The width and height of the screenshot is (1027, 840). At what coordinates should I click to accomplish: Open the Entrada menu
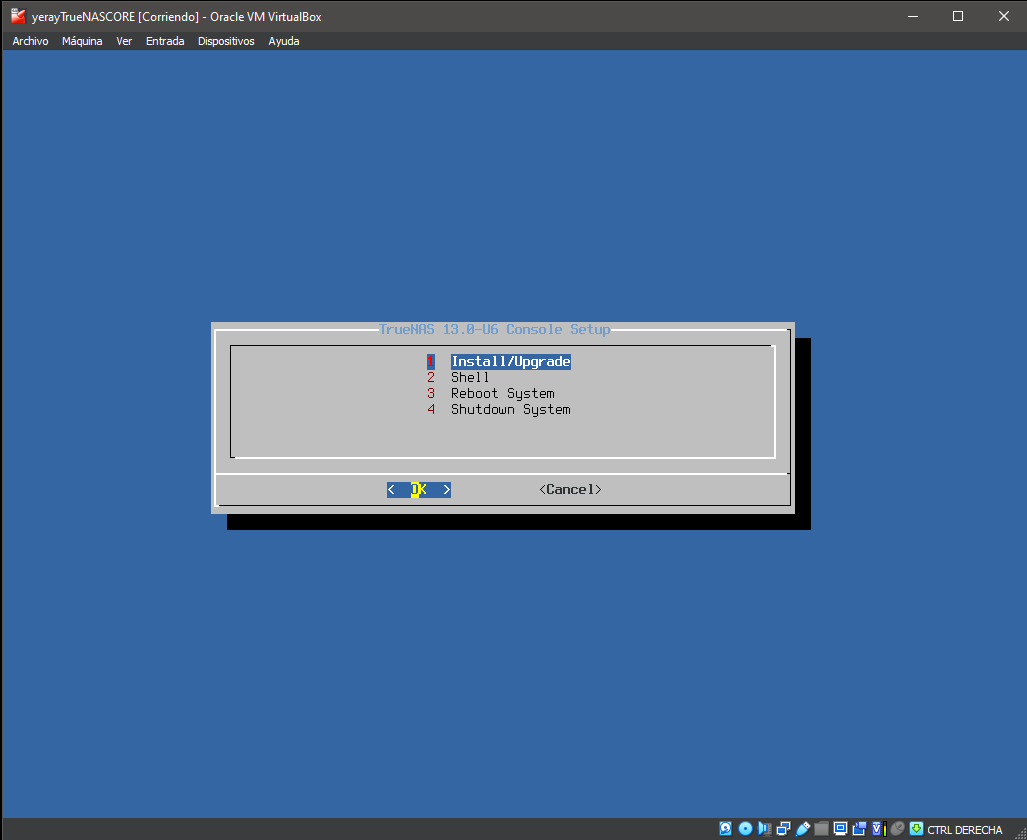[x=165, y=41]
